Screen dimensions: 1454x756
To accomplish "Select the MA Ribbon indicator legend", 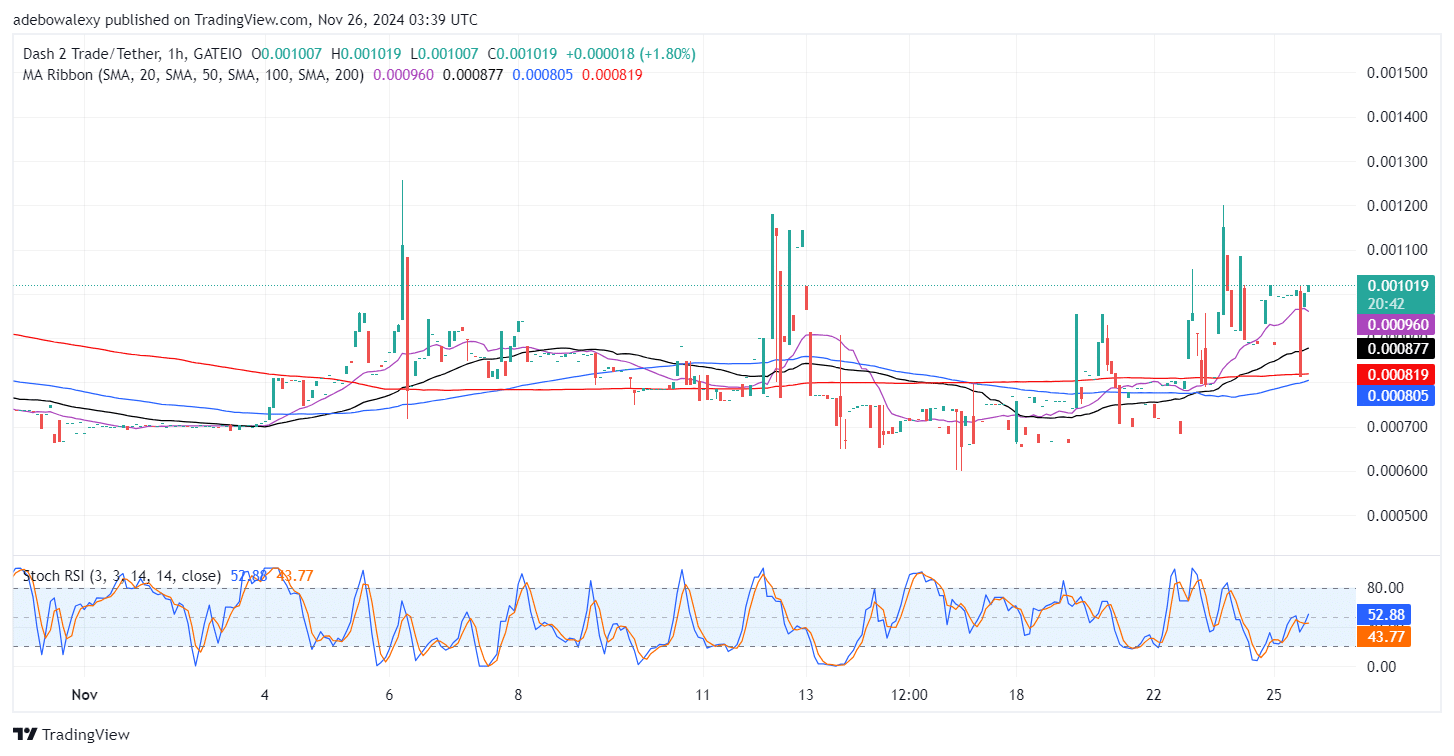I will [194, 74].
